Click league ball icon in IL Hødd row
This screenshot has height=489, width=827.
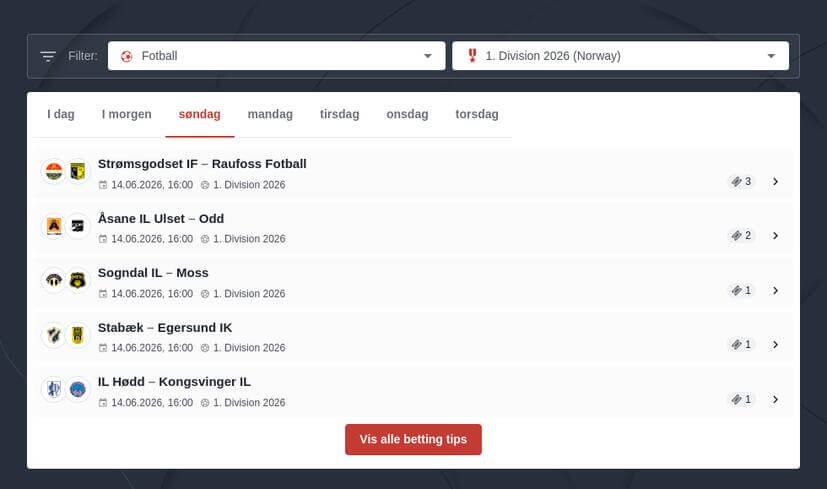point(205,402)
